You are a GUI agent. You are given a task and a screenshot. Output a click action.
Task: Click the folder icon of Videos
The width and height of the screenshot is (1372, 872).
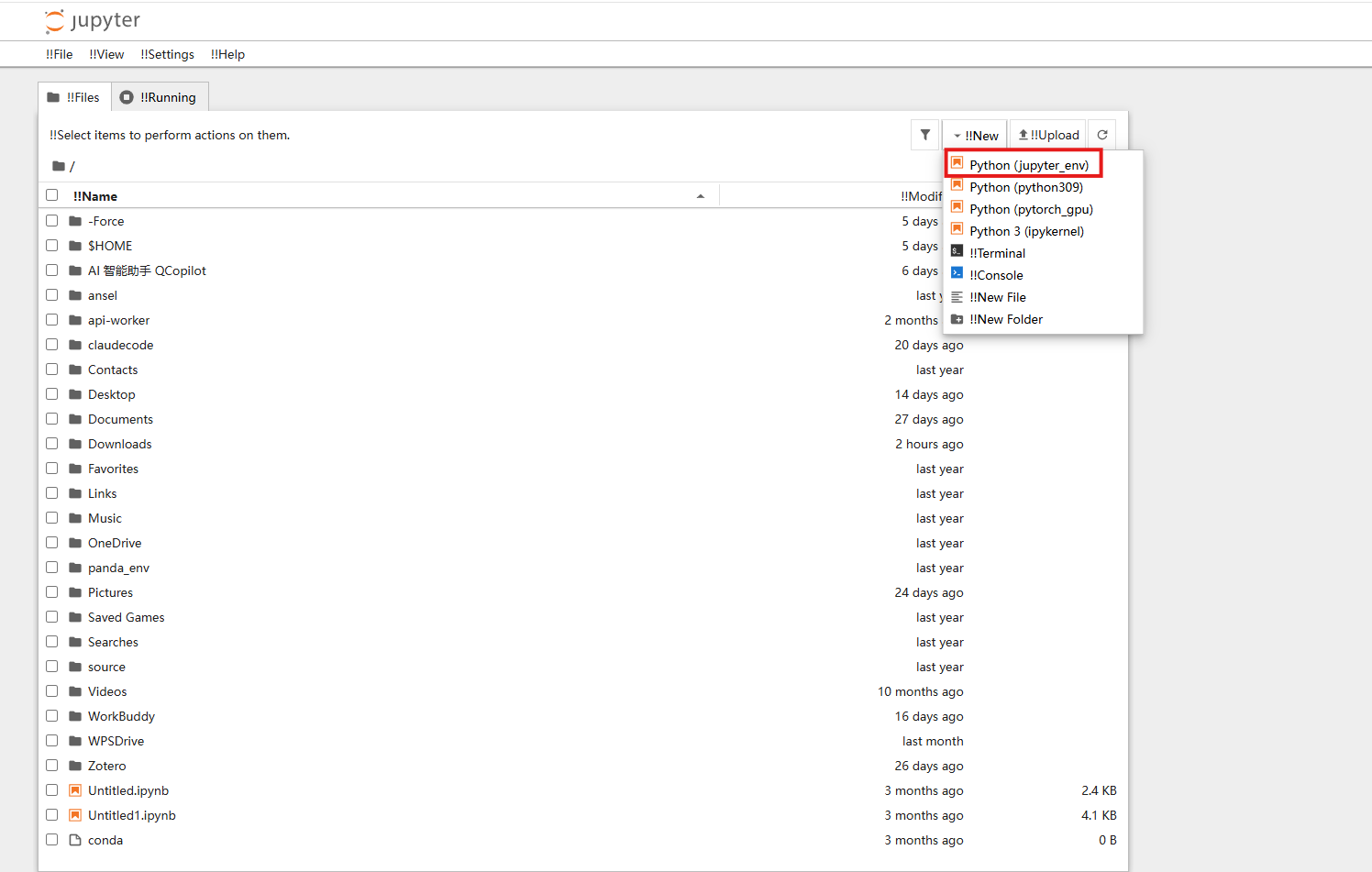(x=75, y=691)
